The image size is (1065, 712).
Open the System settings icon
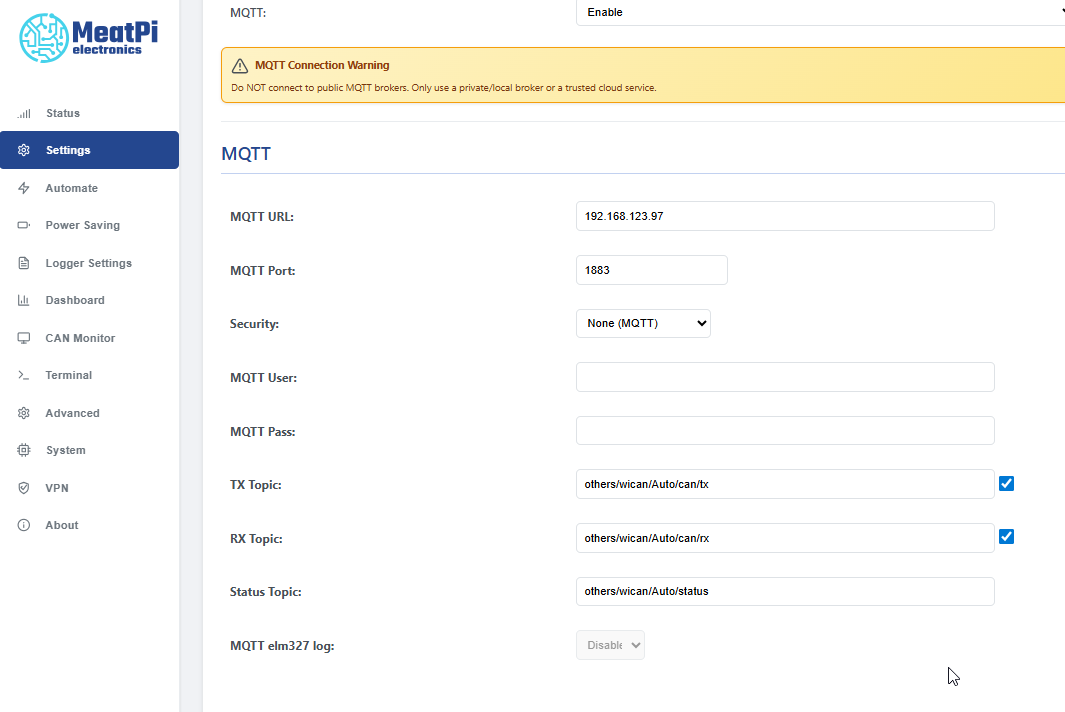click(24, 450)
